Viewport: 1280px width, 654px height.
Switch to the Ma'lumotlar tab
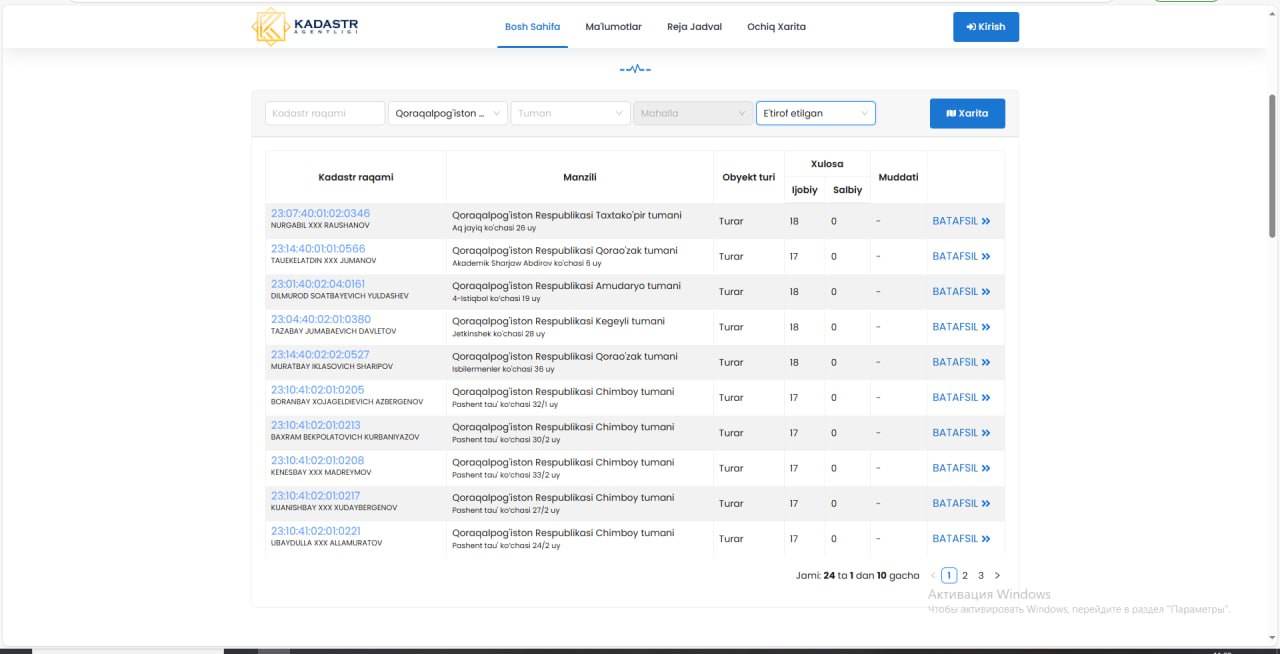coord(613,27)
